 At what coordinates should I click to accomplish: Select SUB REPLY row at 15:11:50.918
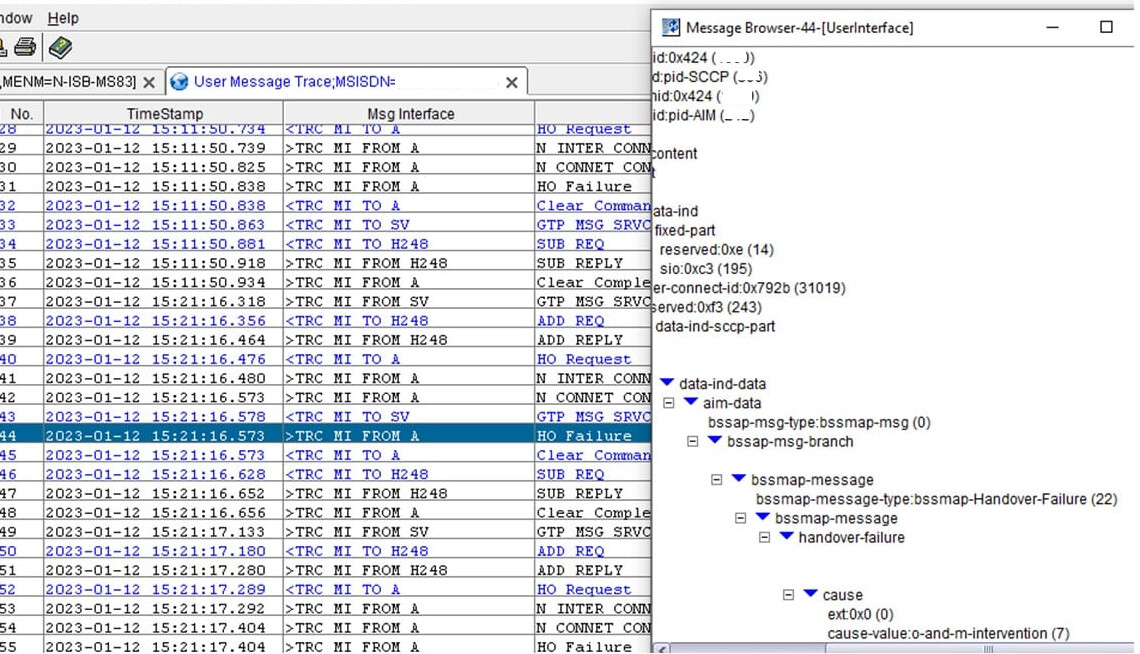tap(325, 263)
